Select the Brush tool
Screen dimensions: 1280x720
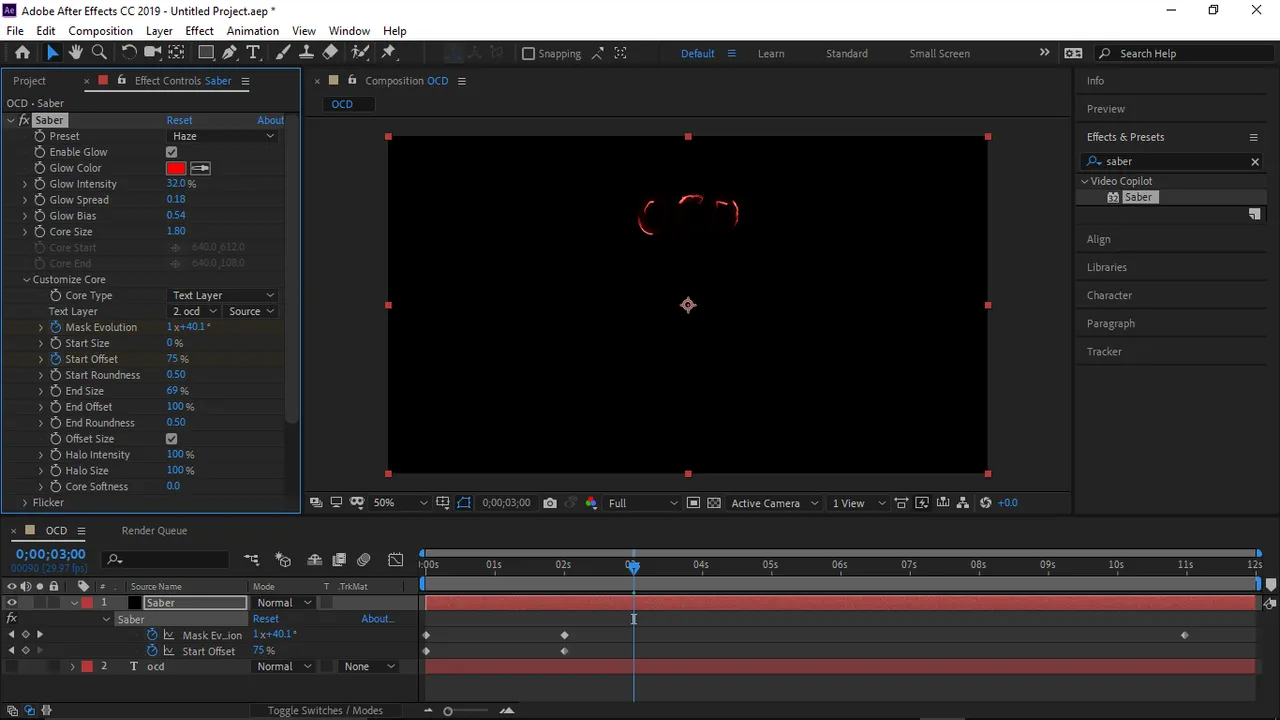283,53
